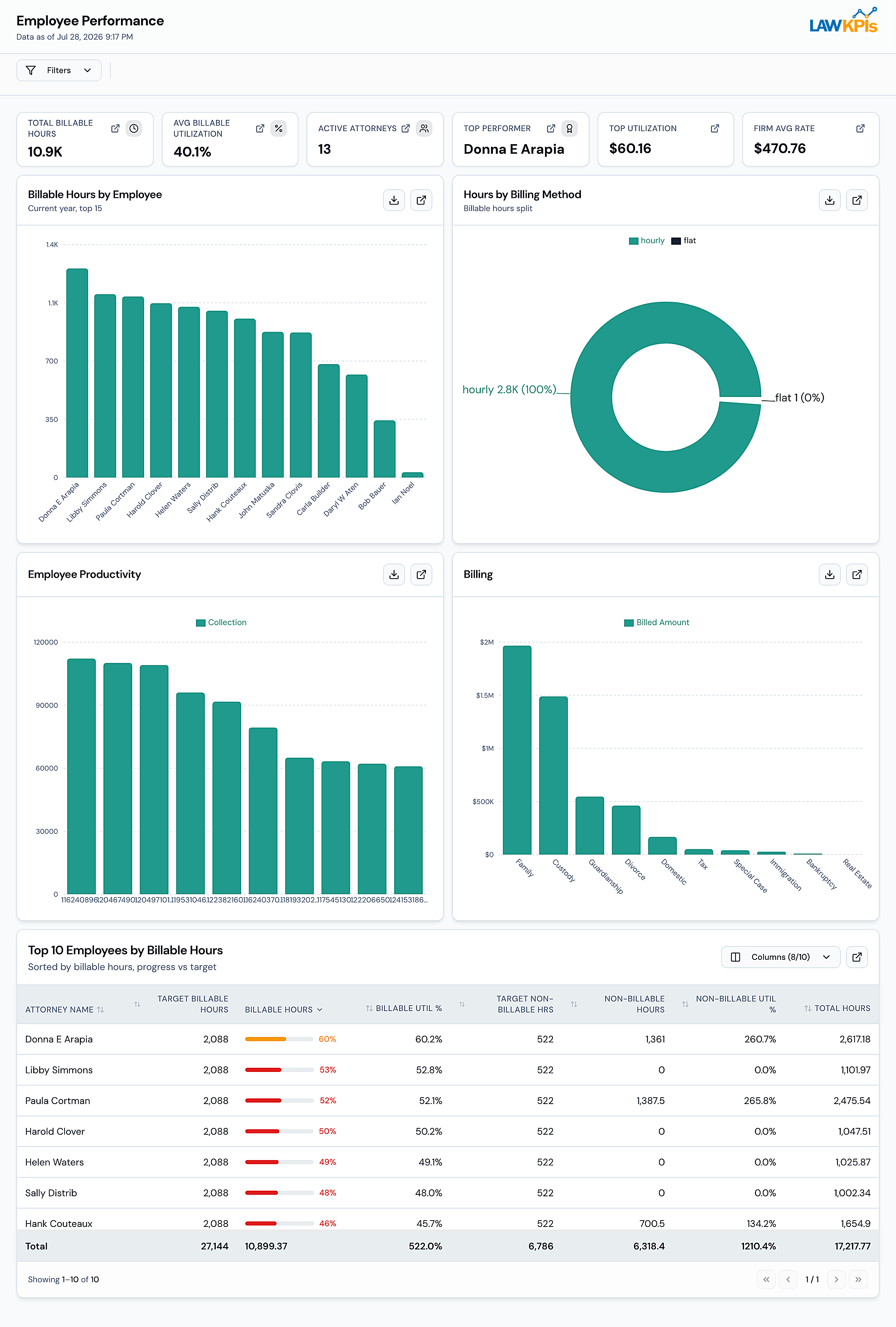
Task: Click Donna E Arapia bar in hours chart
Action: click(77, 373)
